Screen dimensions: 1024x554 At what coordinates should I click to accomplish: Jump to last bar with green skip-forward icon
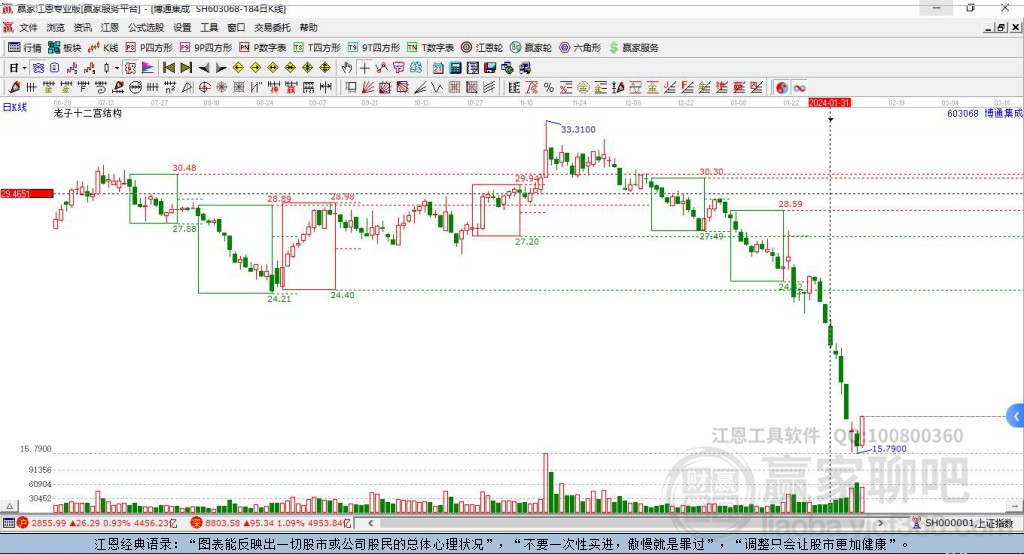click(x=186, y=68)
